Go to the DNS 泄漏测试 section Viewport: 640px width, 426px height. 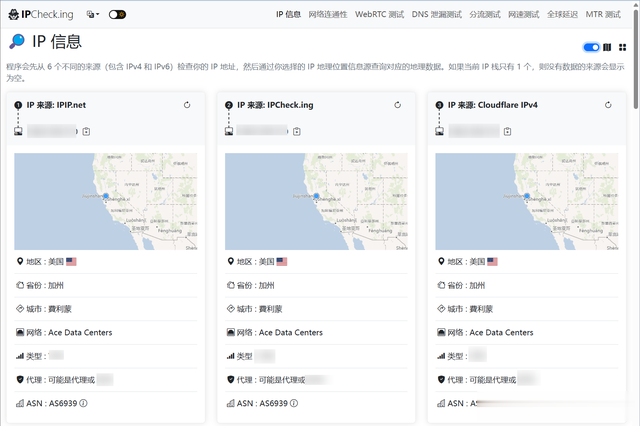point(437,14)
